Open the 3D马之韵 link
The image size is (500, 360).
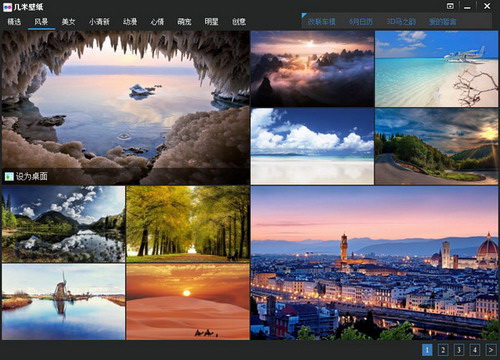pyautogui.click(x=401, y=22)
